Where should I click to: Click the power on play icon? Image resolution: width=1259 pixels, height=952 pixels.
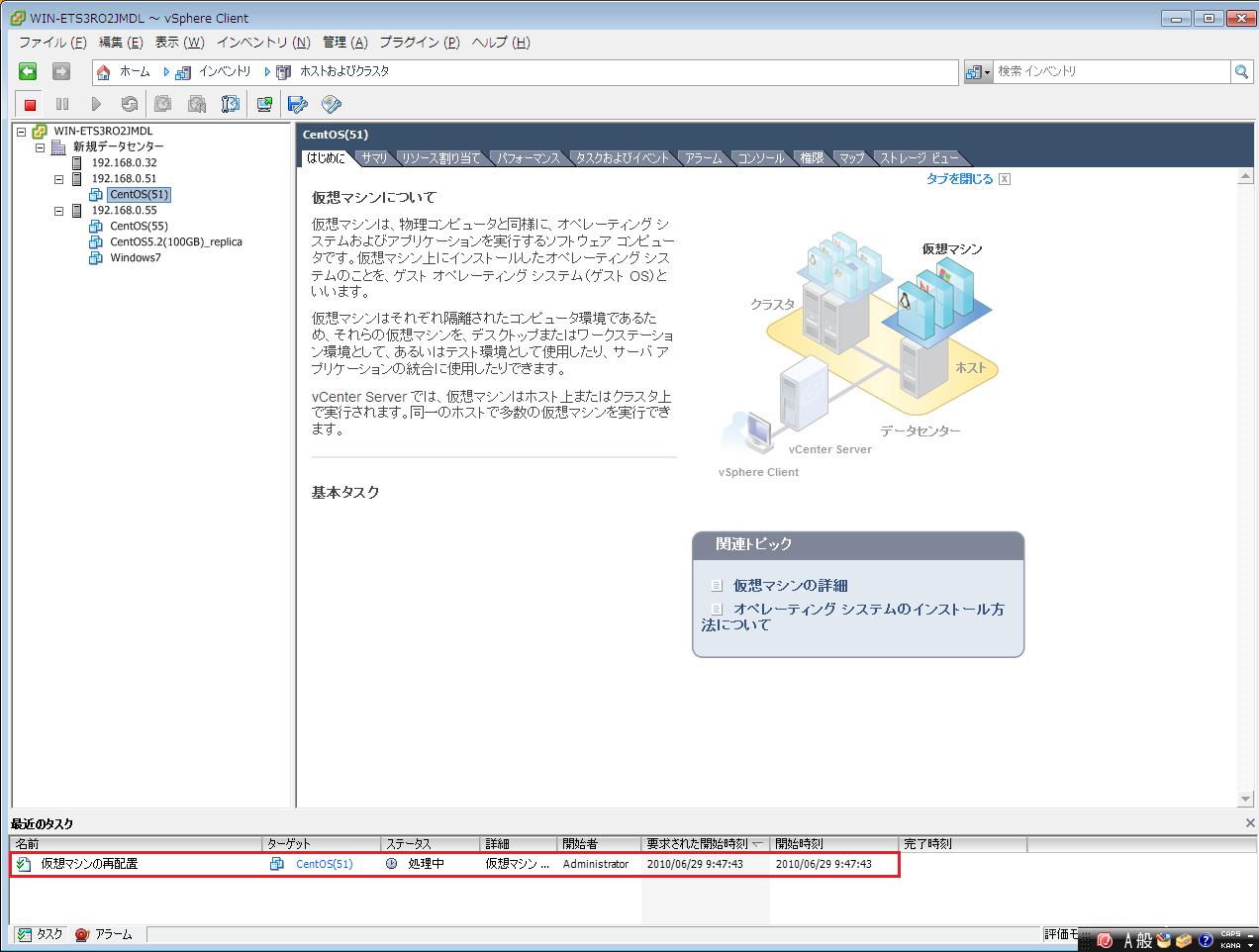[96, 104]
